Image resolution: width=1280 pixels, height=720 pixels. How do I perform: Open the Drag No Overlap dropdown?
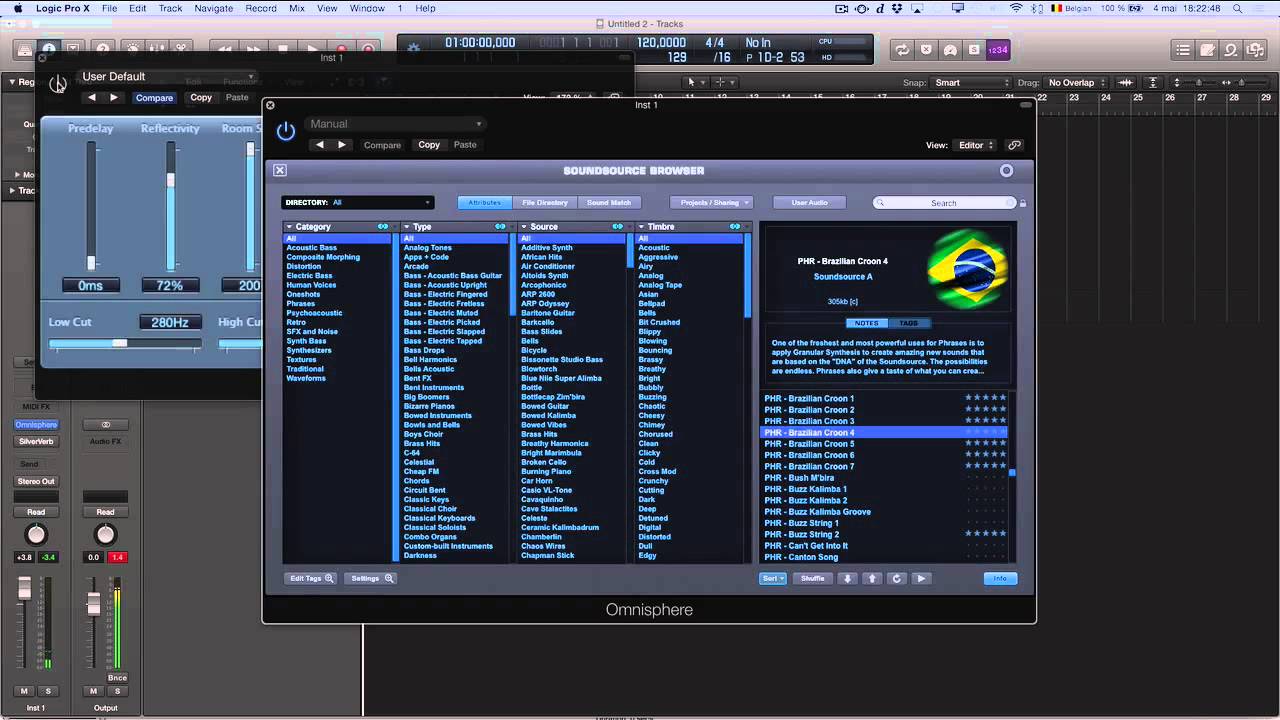point(1078,83)
